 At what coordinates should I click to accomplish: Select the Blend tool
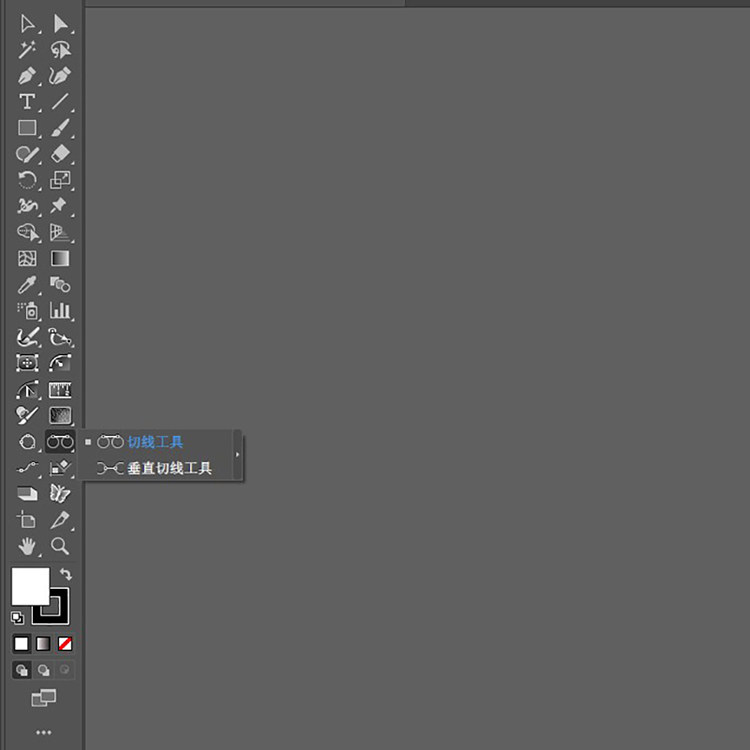click(60, 285)
